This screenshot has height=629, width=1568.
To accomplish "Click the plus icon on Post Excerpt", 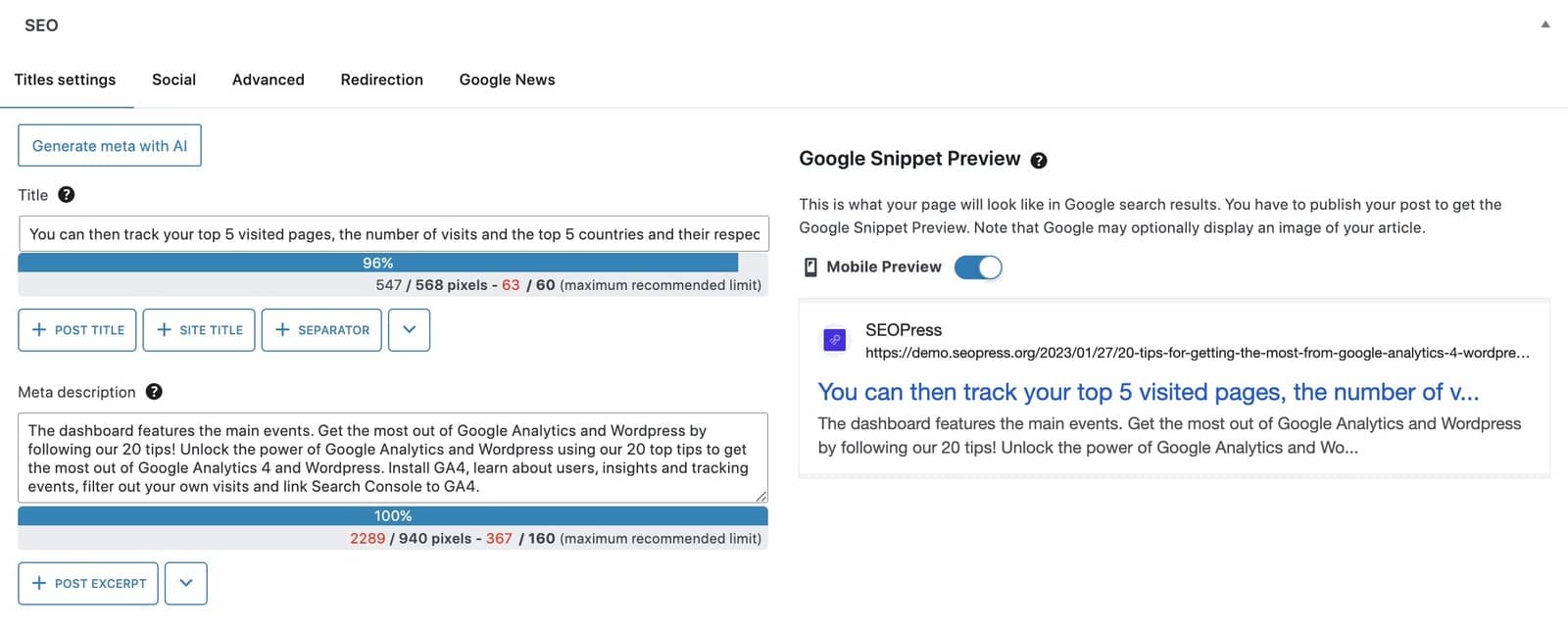I will point(37,583).
